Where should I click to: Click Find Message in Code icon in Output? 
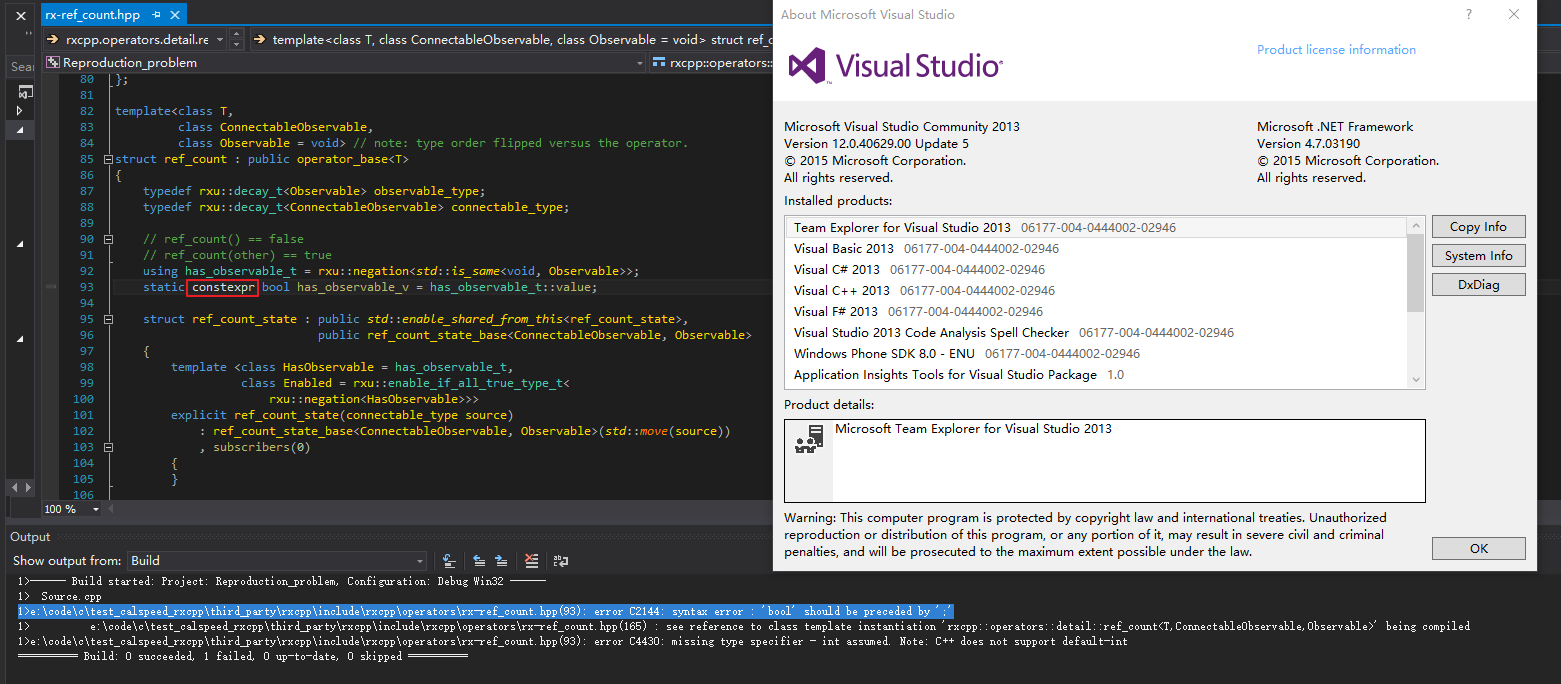click(x=450, y=561)
